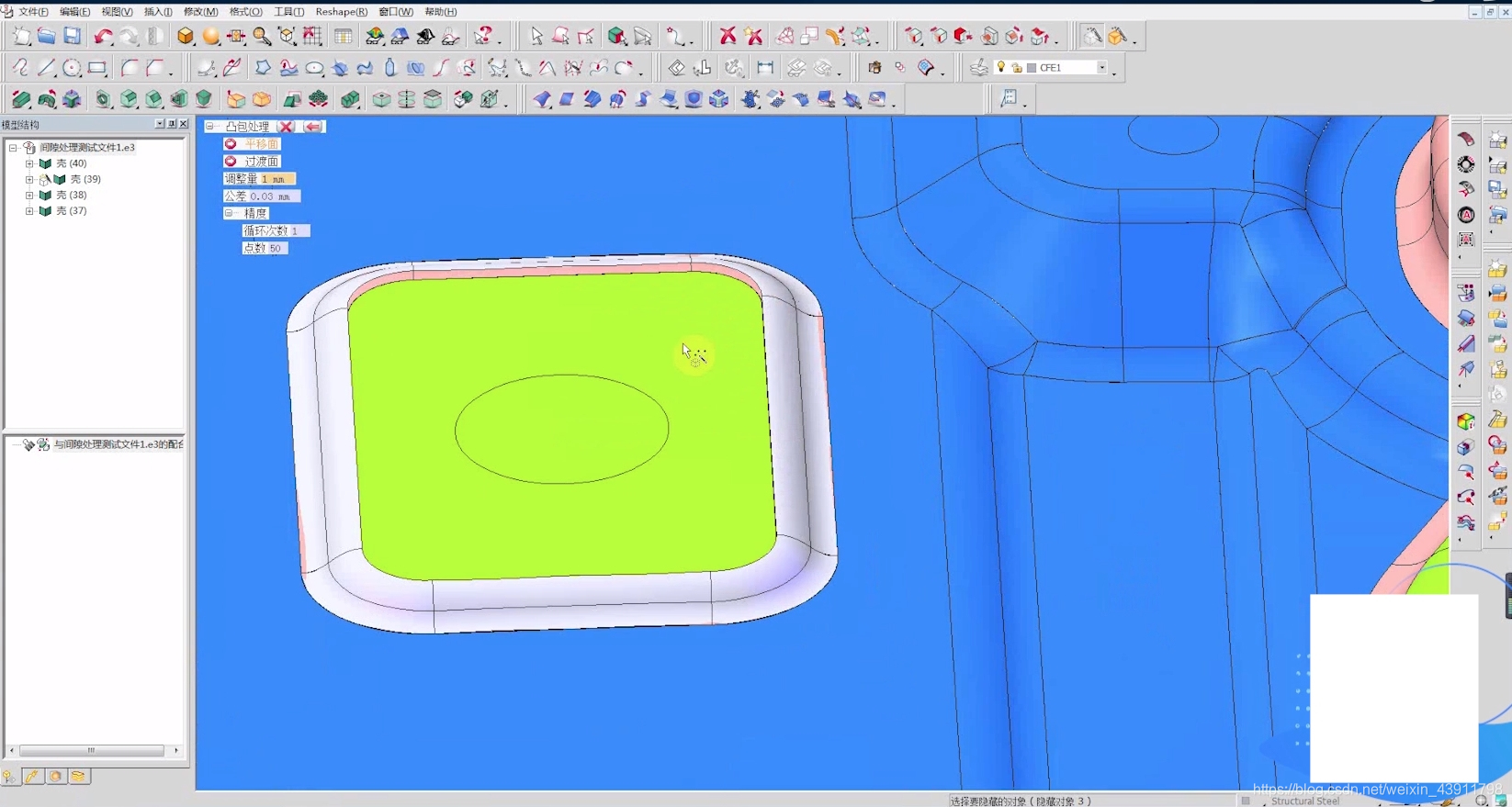
Task: Click the dimension measure icon
Action: (764, 68)
